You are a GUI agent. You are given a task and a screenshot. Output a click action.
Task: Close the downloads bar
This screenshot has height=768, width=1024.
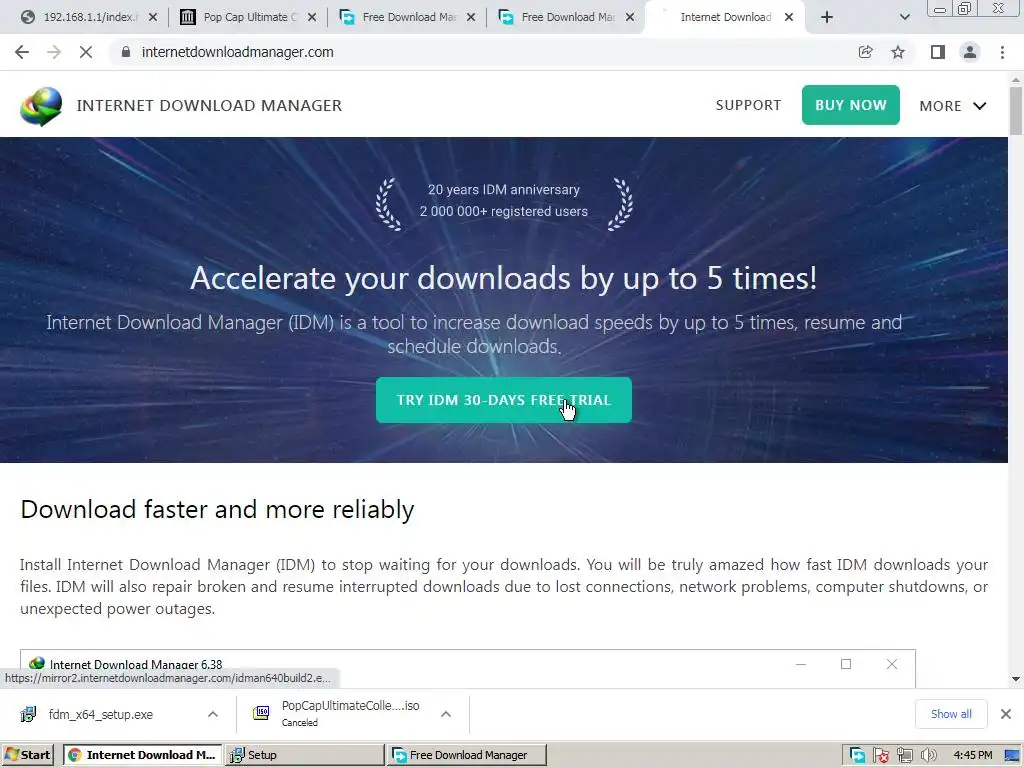tap(1006, 714)
